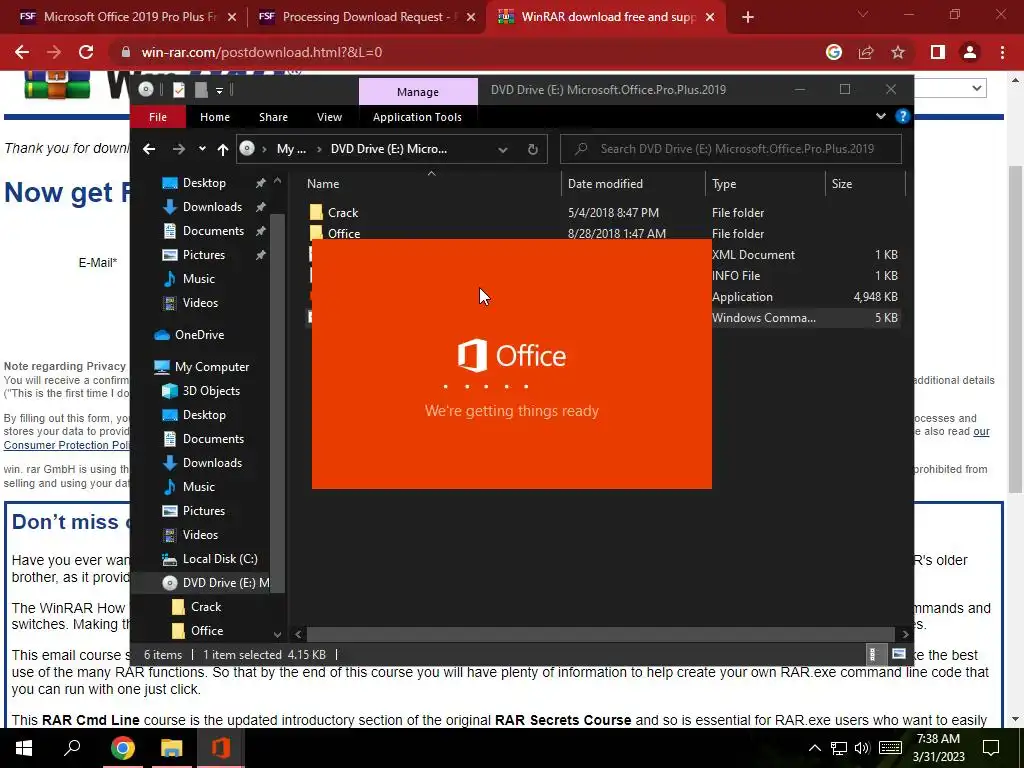Click the browser page vertical scrollbar
Image resolution: width=1024 pixels, height=768 pixels.
(1015, 329)
